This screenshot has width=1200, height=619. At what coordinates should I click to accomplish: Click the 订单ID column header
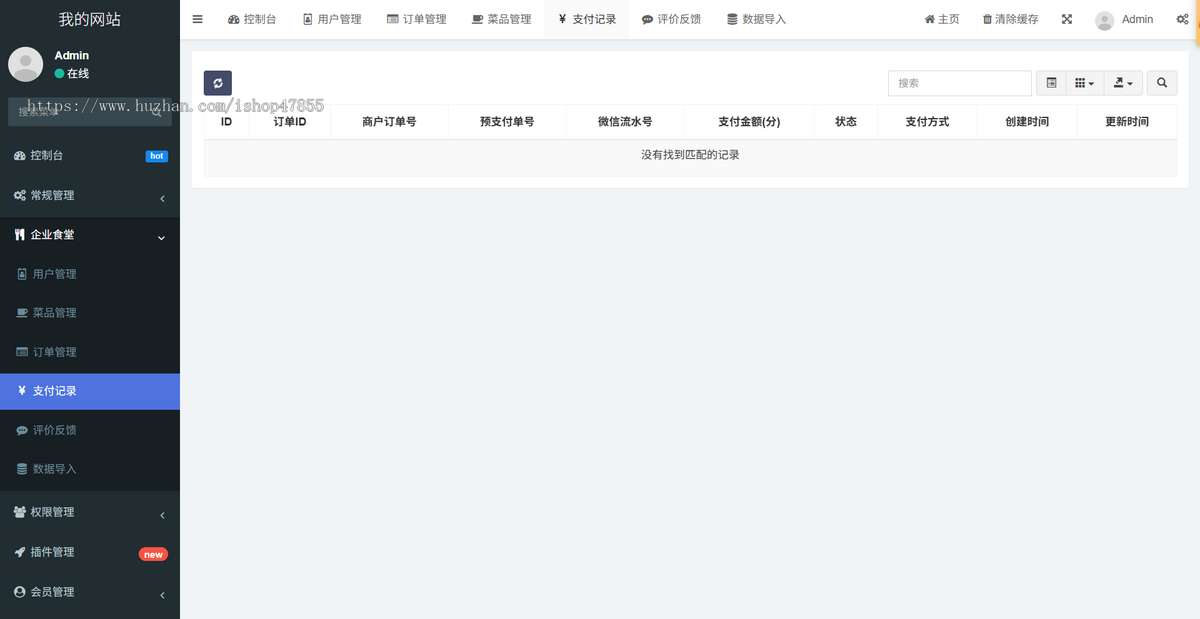pos(290,122)
